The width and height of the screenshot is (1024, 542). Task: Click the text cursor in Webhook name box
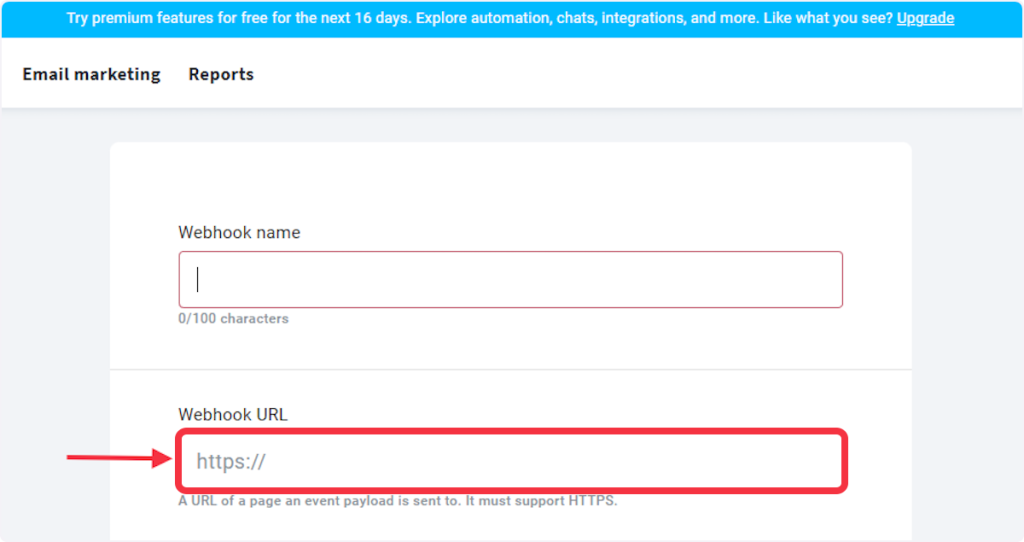click(x=198, y=279)
